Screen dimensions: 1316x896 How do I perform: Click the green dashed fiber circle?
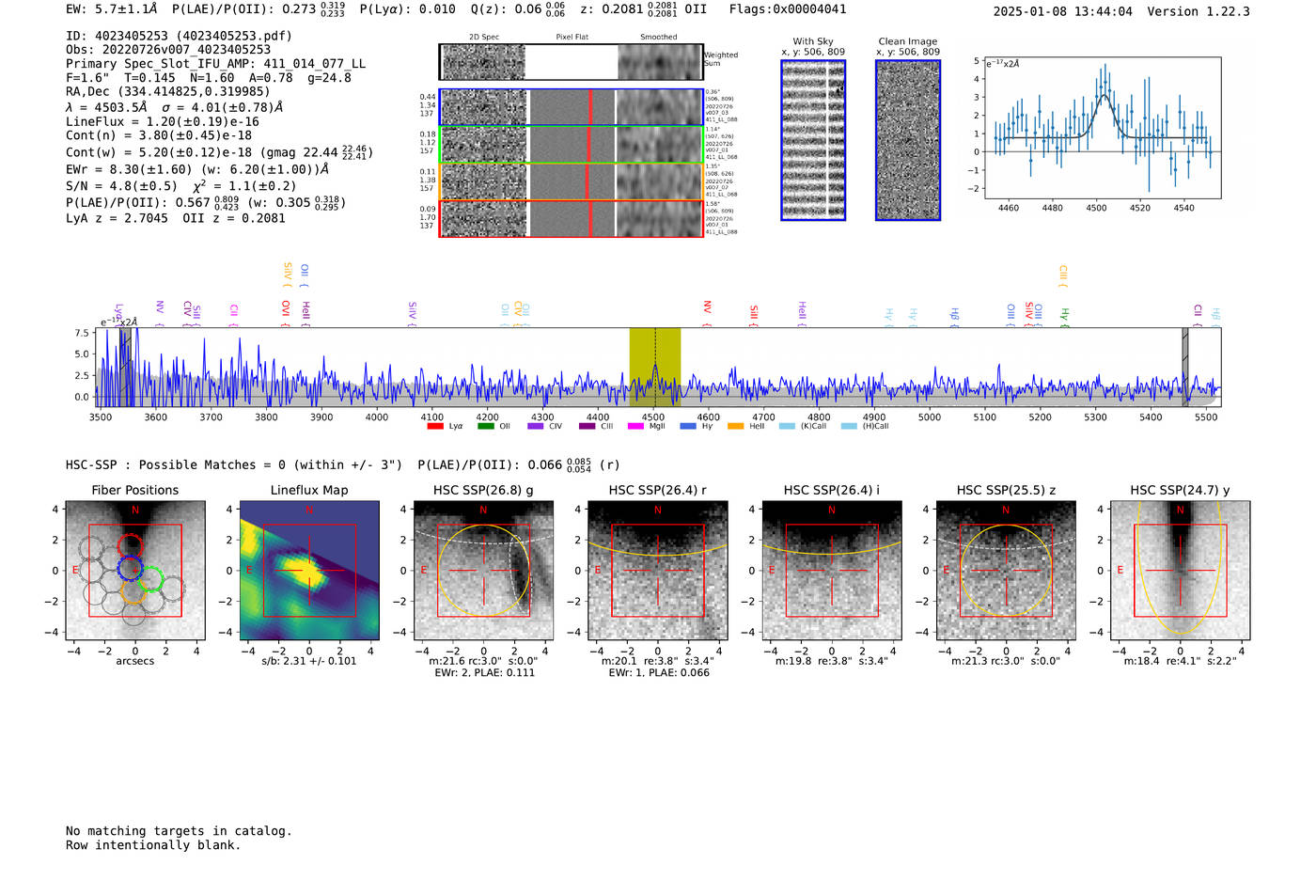tap(150, 580)
